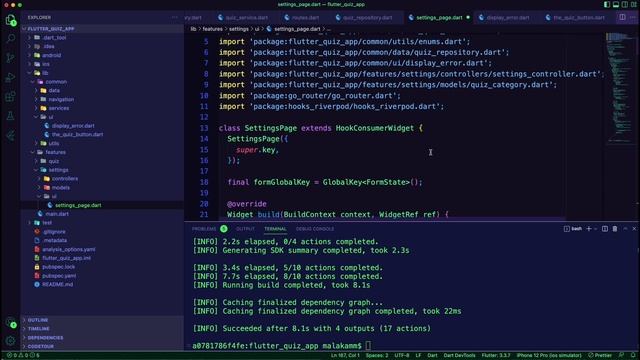
Task: Maximize the terminal panel with the caret icon
Action: (x=625, y=229)
